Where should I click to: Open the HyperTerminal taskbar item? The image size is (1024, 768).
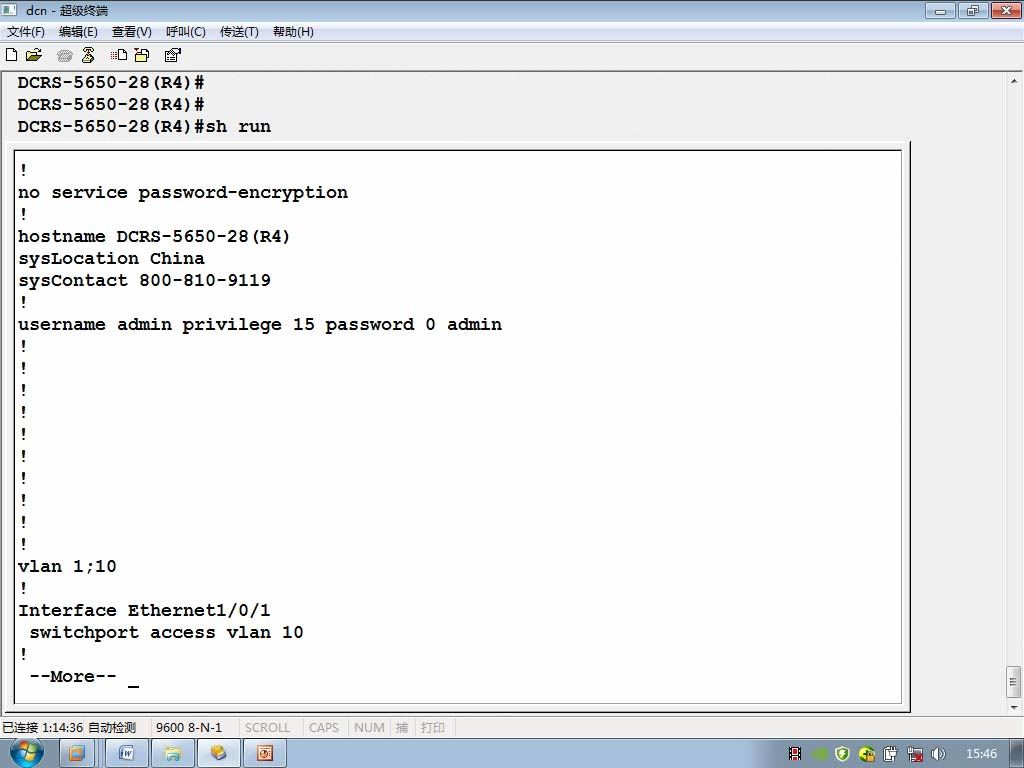coord(218,754)
